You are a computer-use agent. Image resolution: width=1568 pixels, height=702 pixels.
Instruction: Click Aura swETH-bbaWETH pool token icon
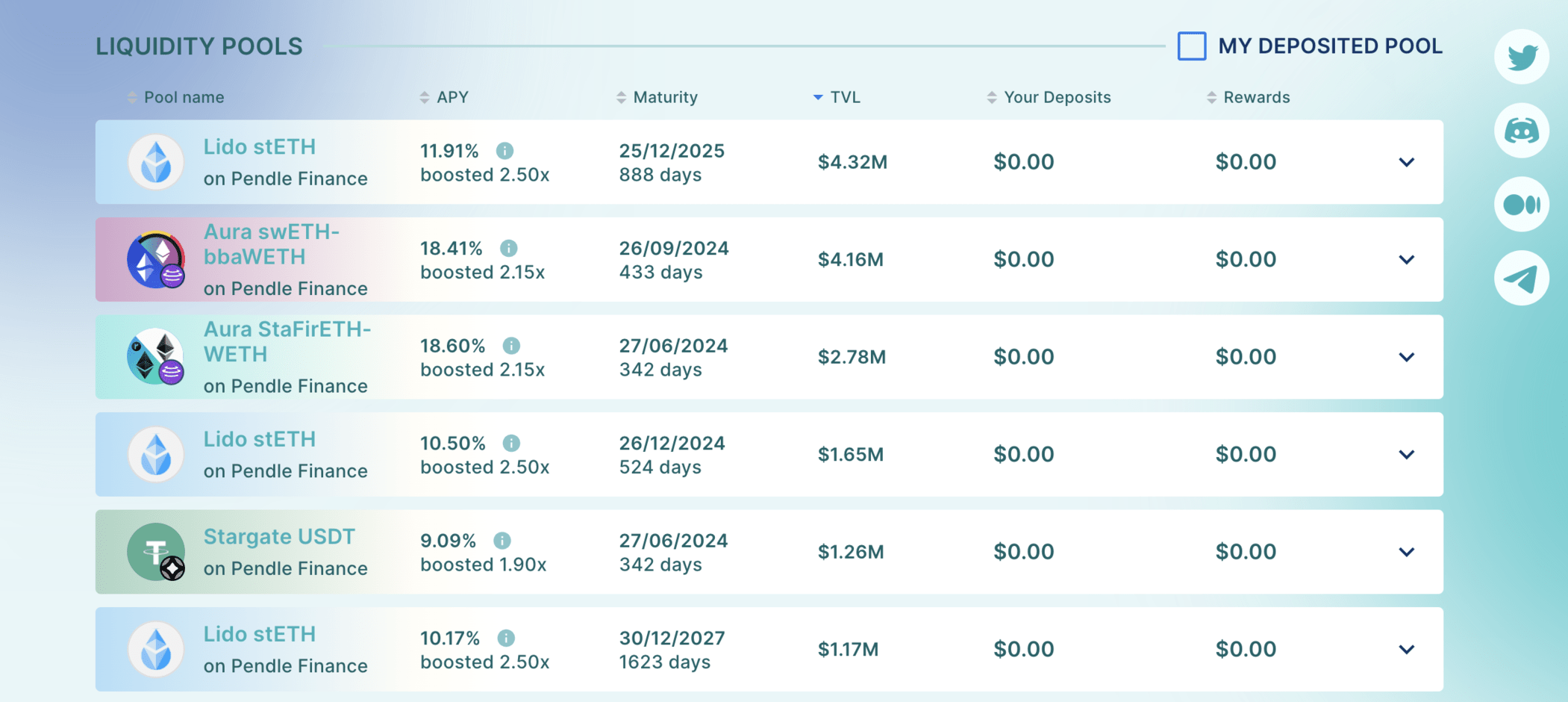pos(156,260)
